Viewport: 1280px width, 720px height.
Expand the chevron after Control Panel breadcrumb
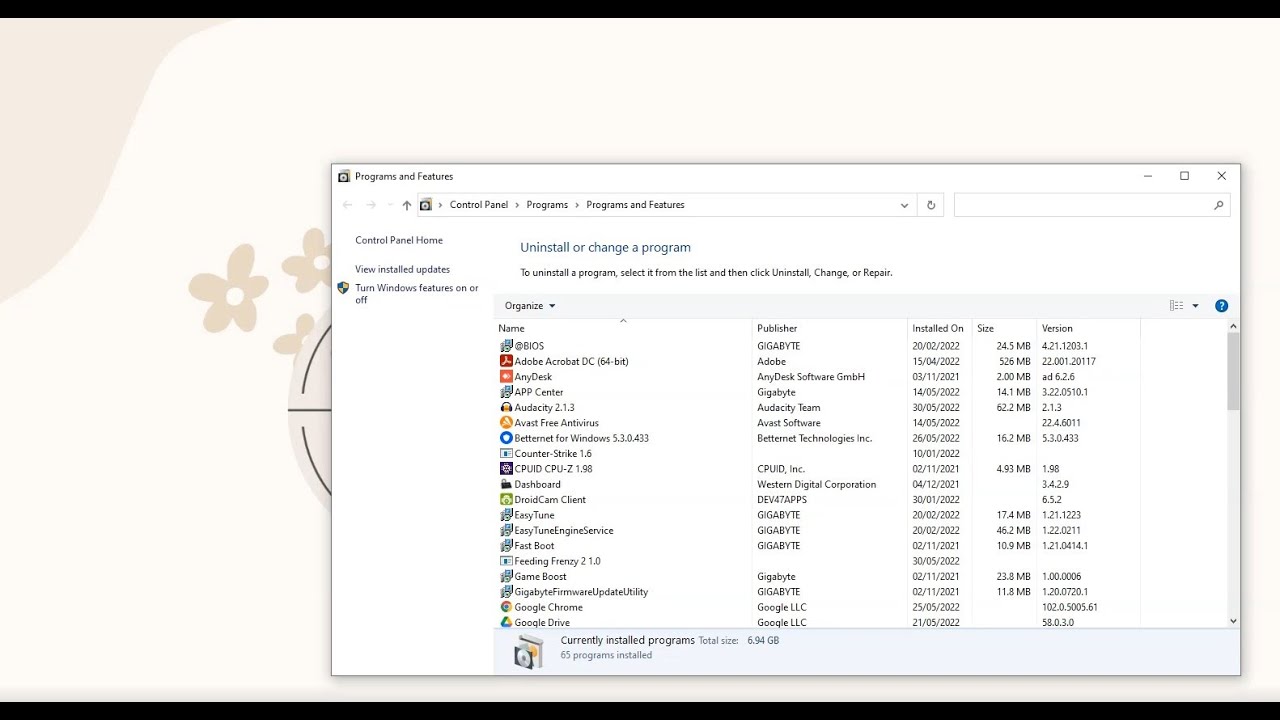coord(517,205)
